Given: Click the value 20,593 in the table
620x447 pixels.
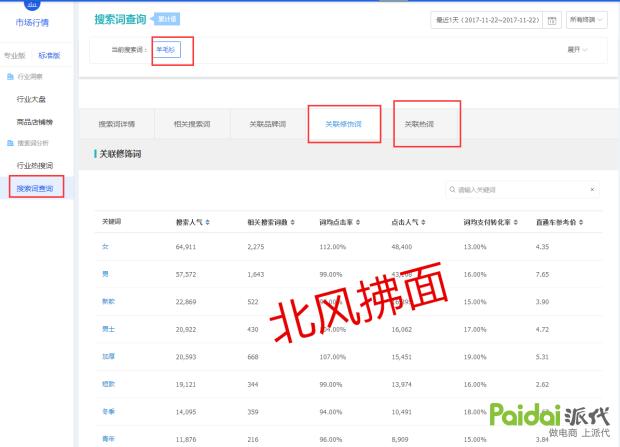Looking at the screenshot, I should 186,357.
